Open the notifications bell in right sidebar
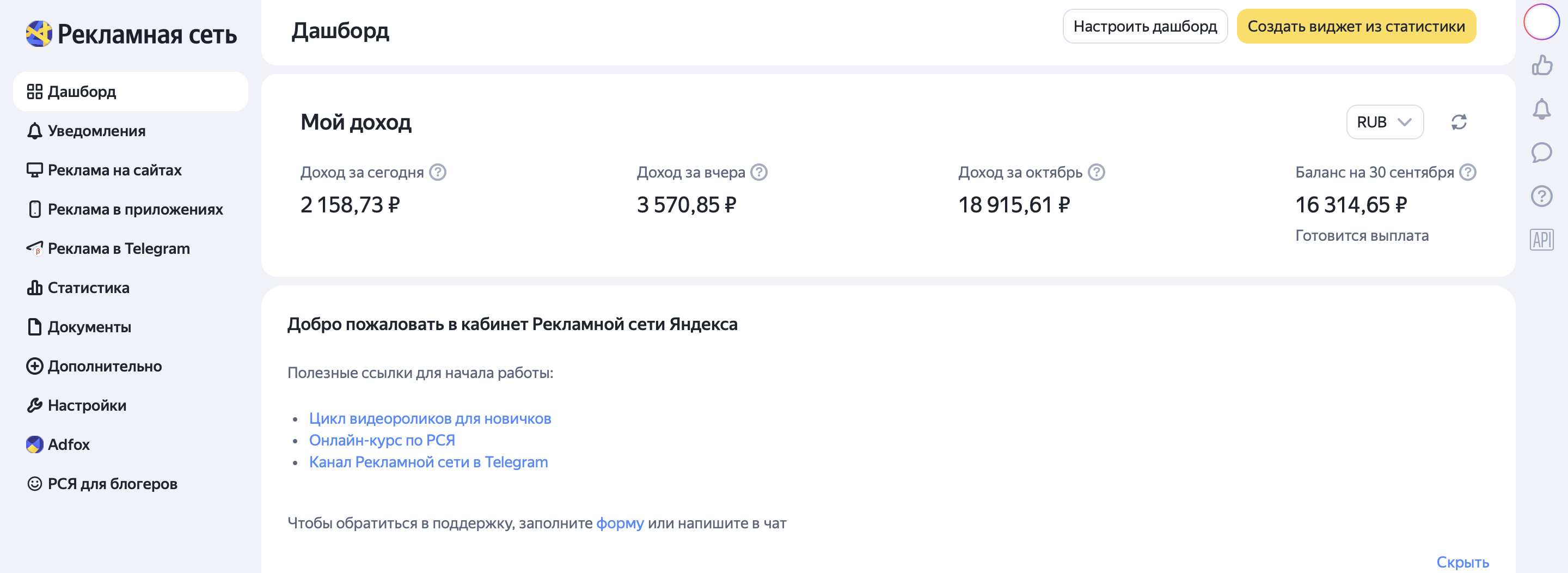 point(1541,109)
